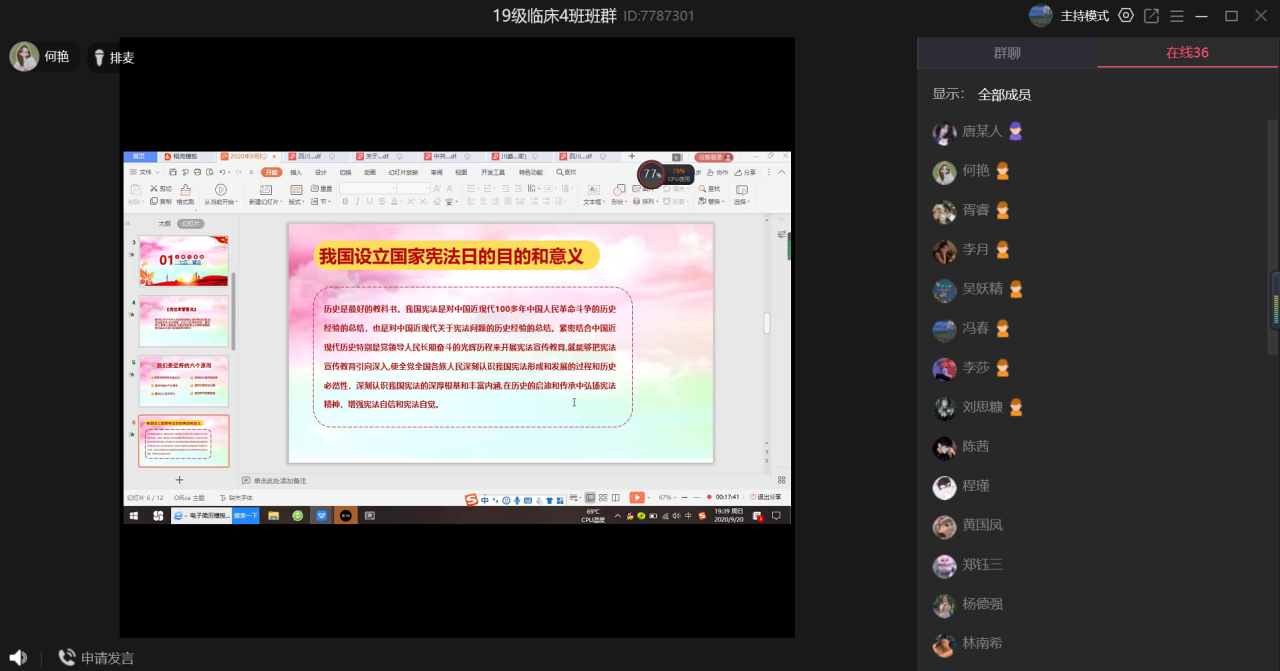The height and width of the screenshot is (671, 1280).
Task: Expand the 主持模式 mode selector
Action: [1084, 16]
